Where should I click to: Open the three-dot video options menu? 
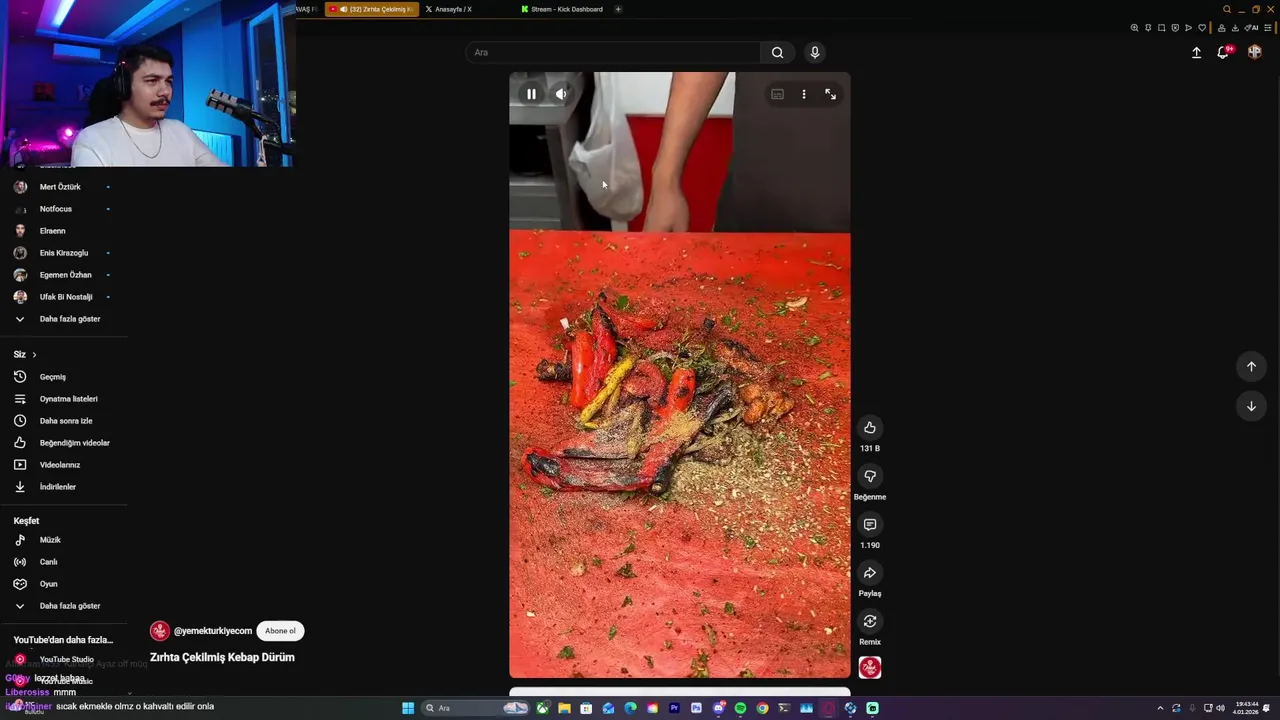[x=804, y=94]
